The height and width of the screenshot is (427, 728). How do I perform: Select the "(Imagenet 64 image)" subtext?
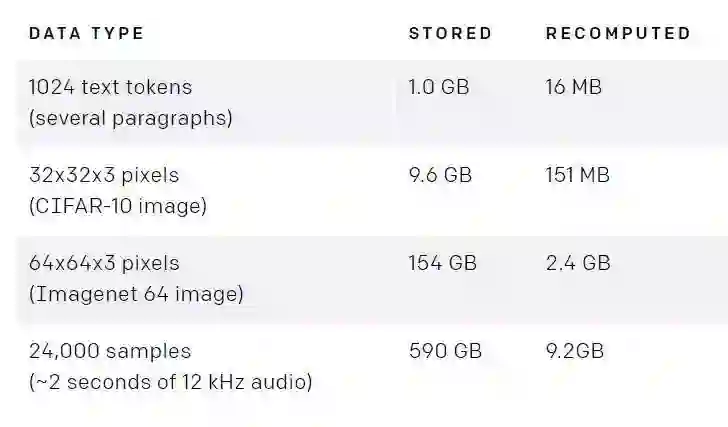coord(136,294)
